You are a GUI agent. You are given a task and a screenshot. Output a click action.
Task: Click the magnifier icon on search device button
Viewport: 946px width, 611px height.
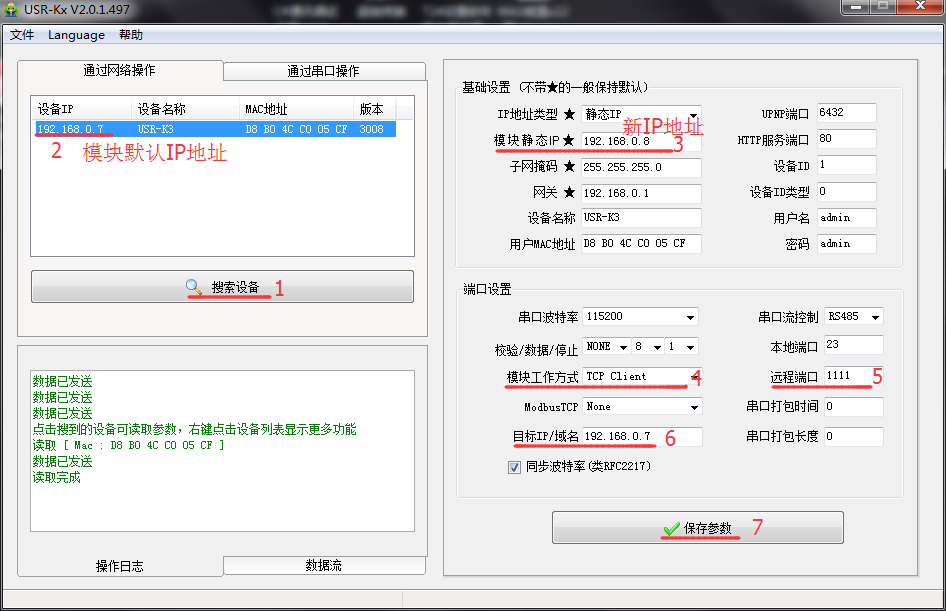[194, 288]
